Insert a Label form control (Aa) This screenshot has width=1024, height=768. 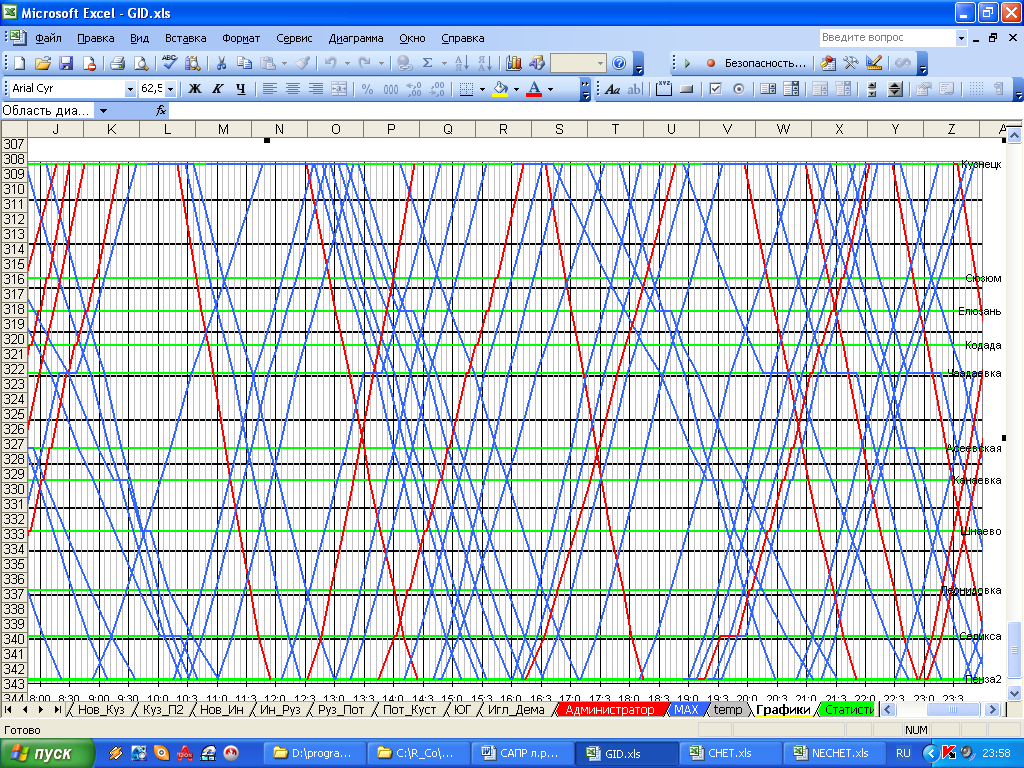coord(612,89)
